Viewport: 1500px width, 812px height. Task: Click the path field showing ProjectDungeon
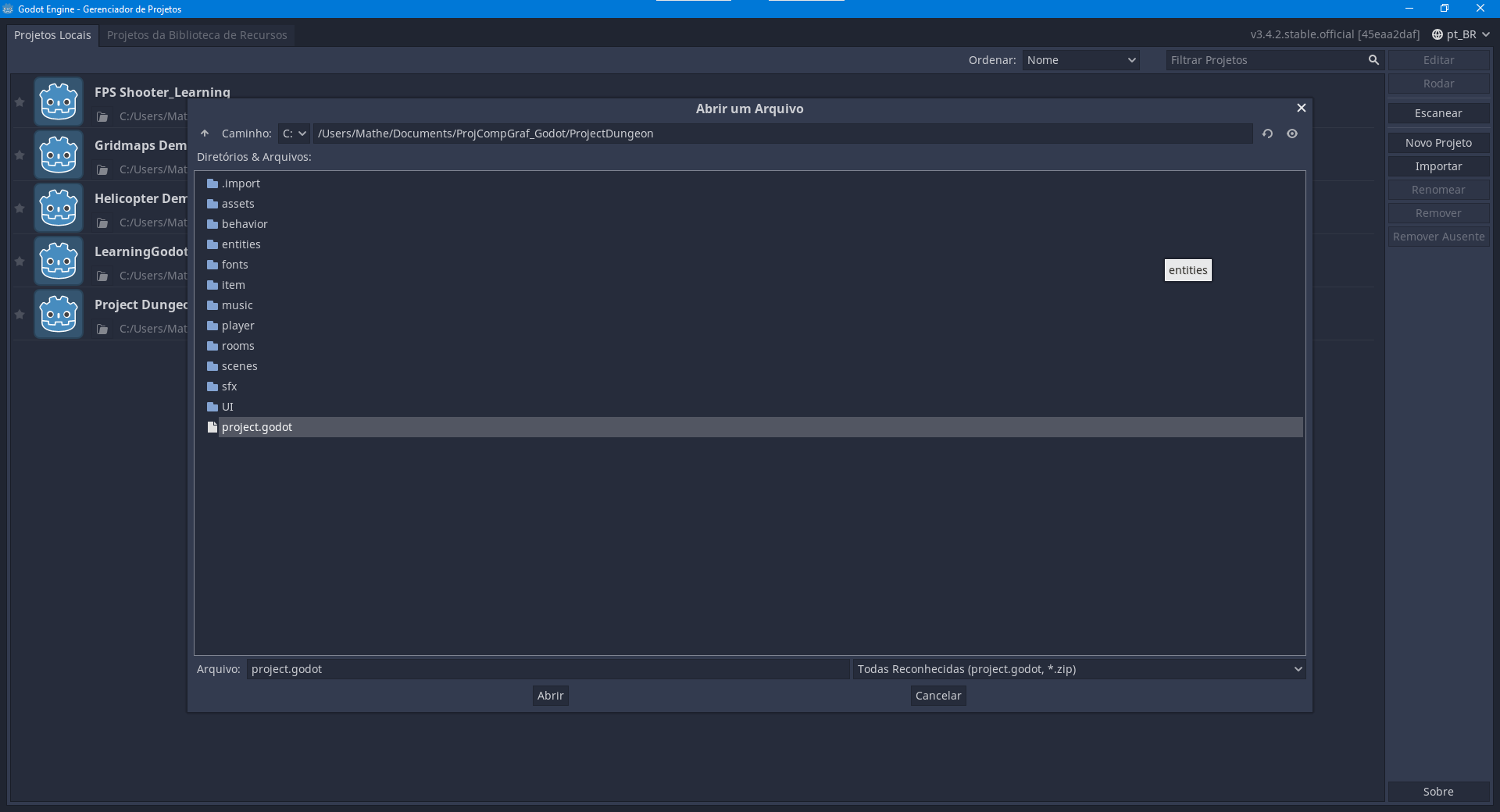click(x=783, y=134)
